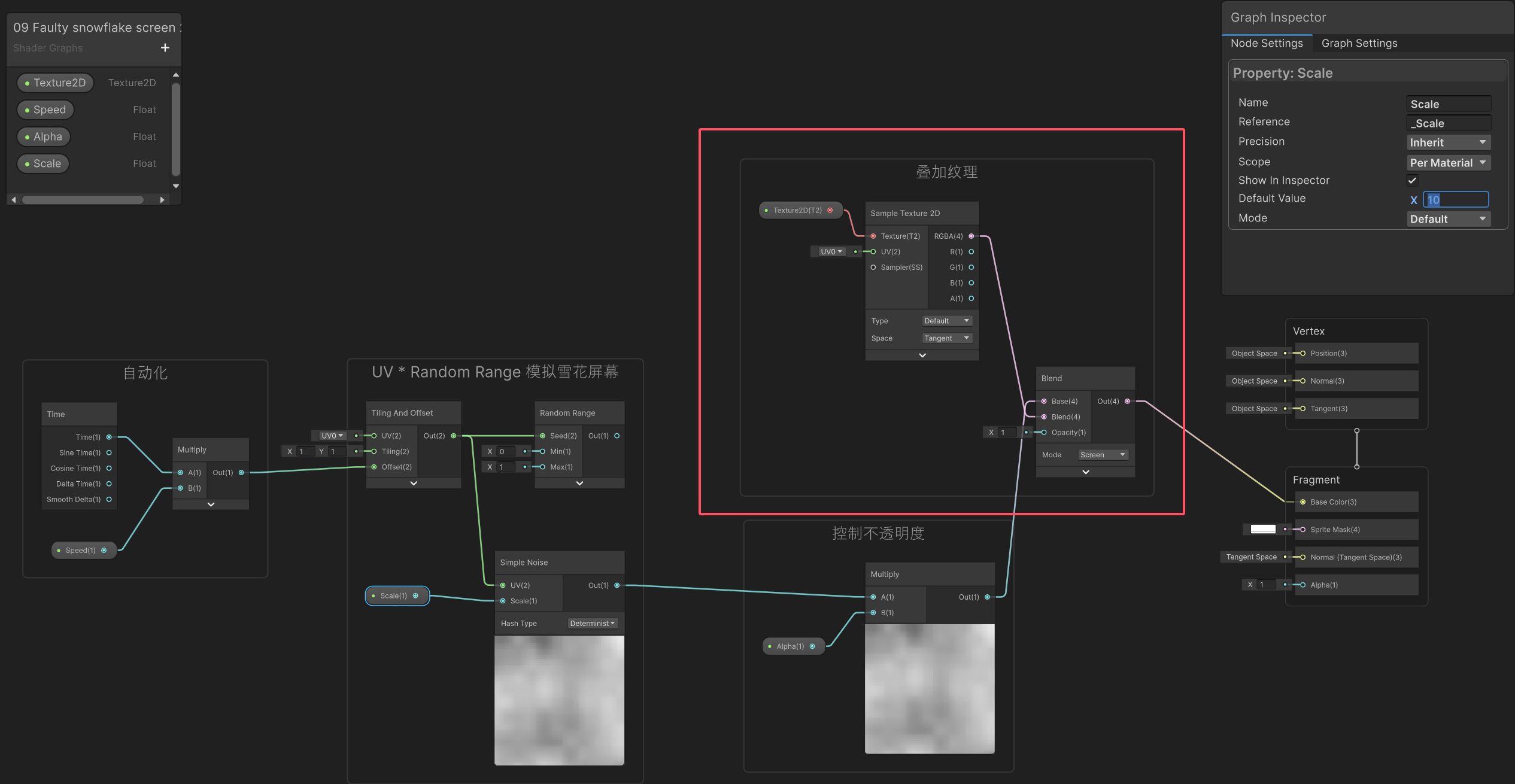
Task: Switch to Node Settings tab
Action: click(1267, 43)
